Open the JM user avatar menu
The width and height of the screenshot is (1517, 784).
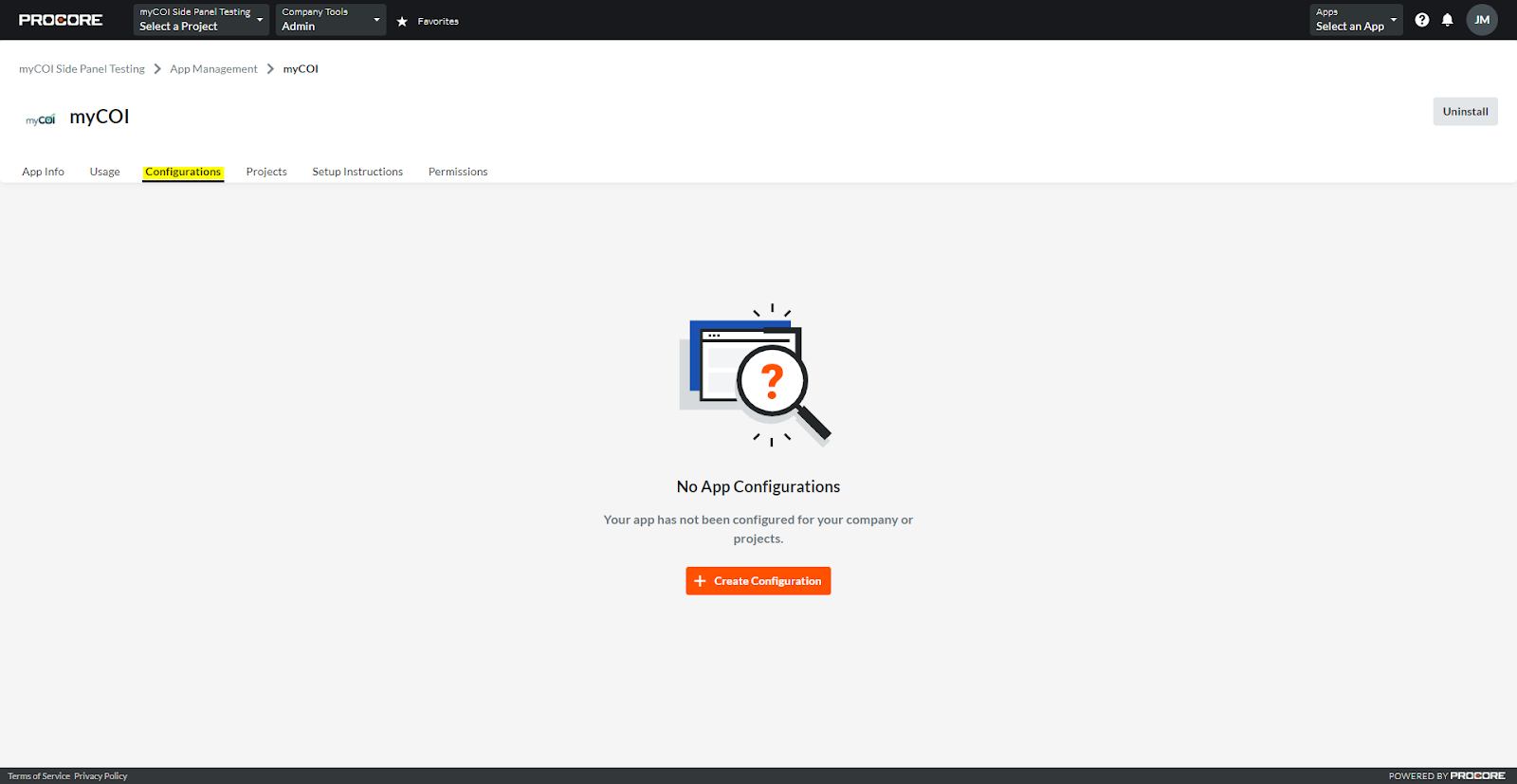point(1482,20)
